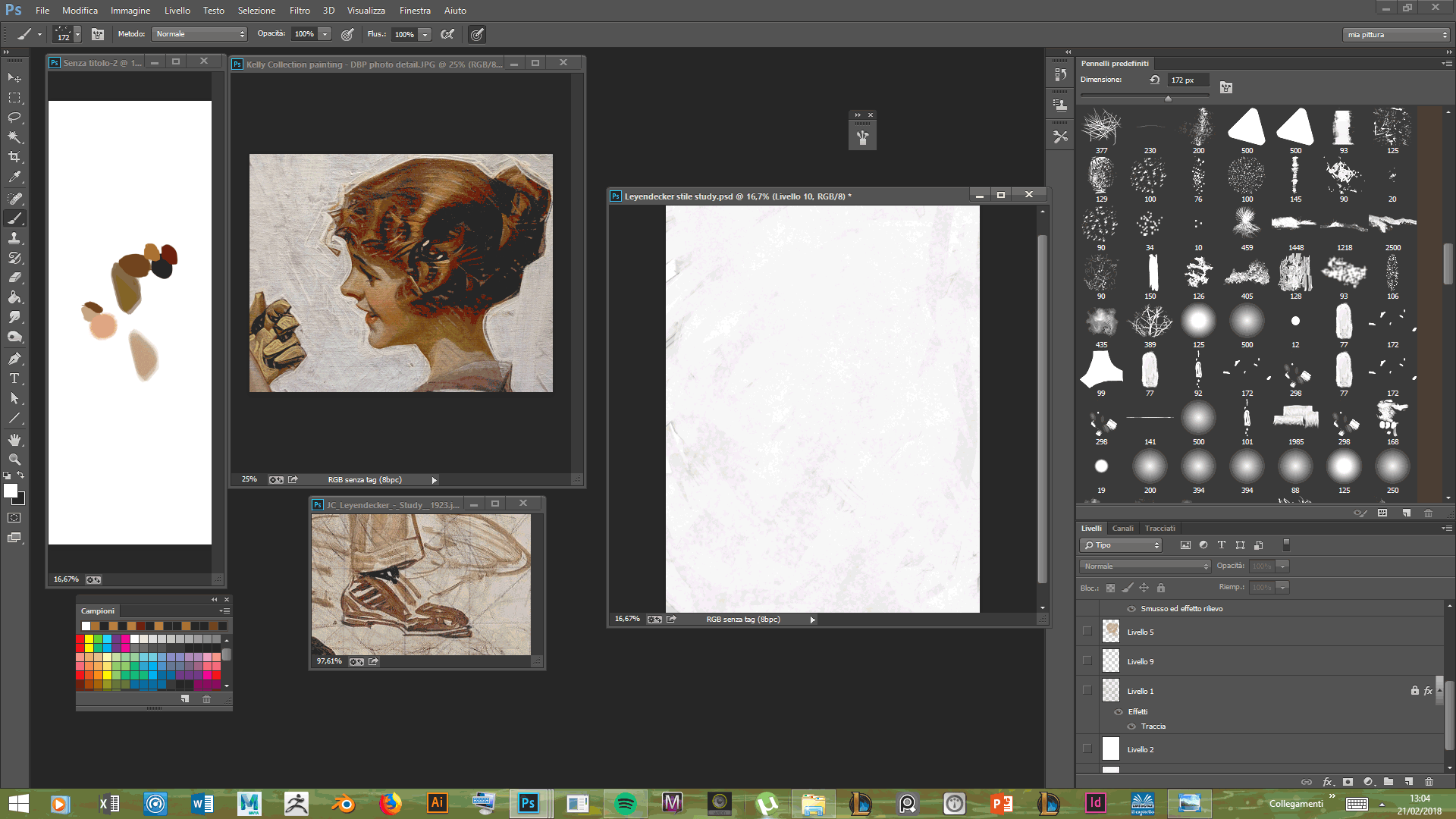
Task: Click filter by type layers icon
Action: tap(1222, 545)
